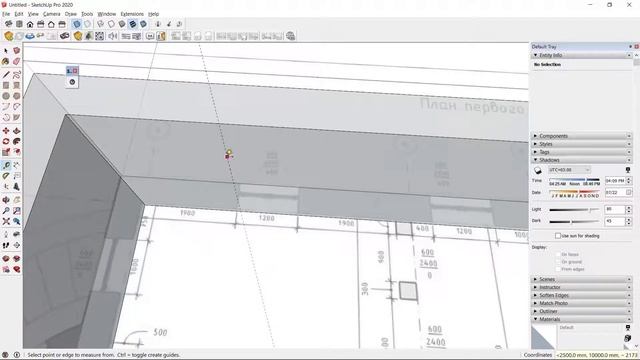Open the Window menu
Image resolution: width=640 pixels, height=360 pixels.
coord(107,14)
